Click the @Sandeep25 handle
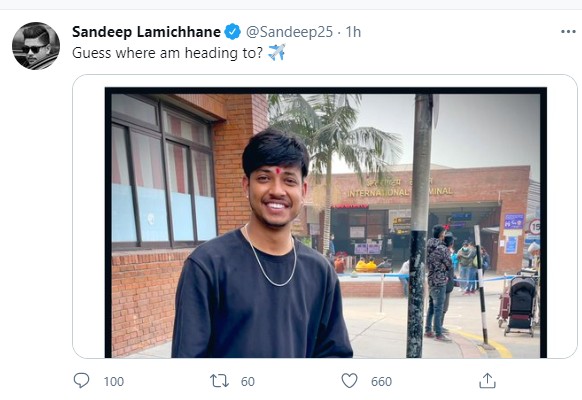 point(290,32)
